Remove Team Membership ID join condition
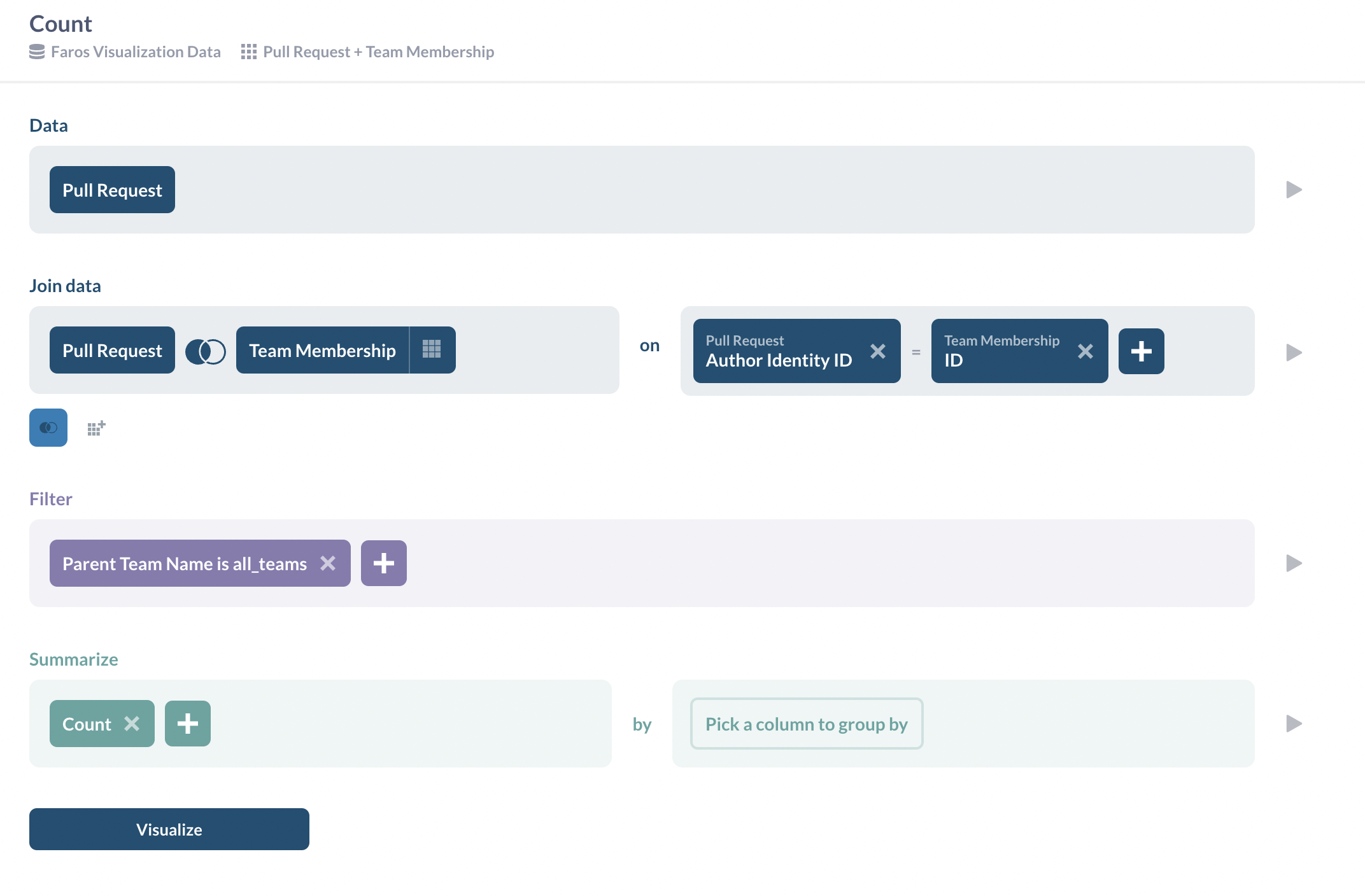Viewport: 1365px width, 896px height. click(1085, 351)
